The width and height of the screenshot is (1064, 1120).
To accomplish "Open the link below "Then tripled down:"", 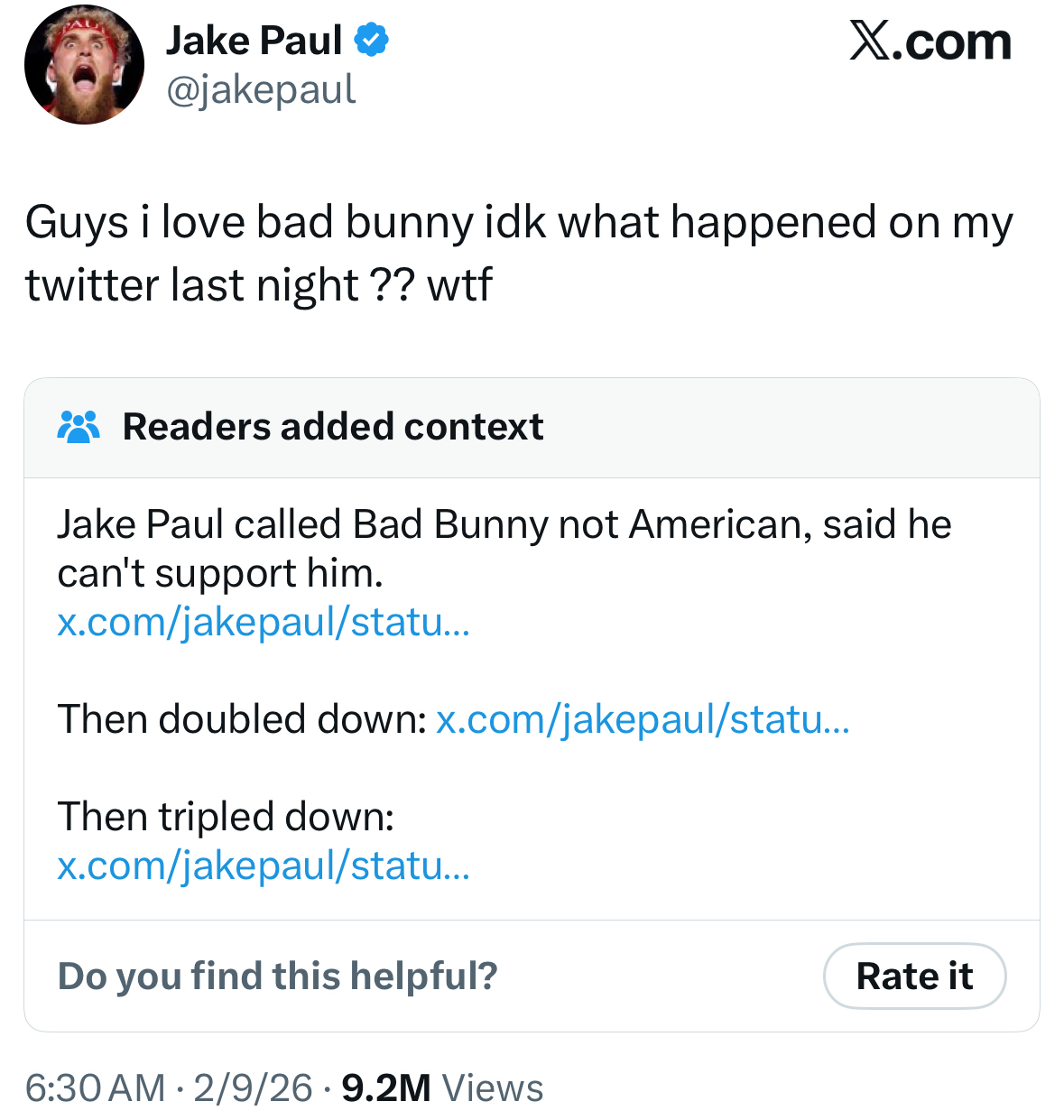I will [264, 865].
